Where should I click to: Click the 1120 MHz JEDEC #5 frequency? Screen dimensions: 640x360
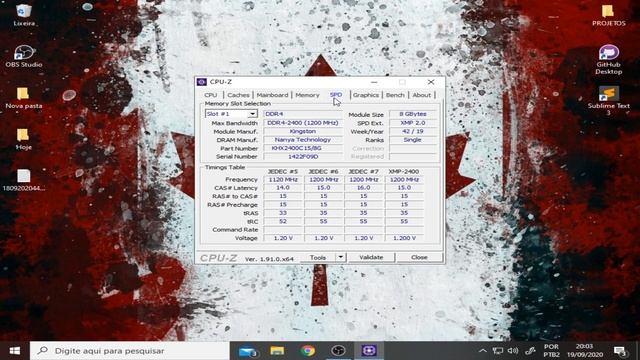[x=283, y=180]
